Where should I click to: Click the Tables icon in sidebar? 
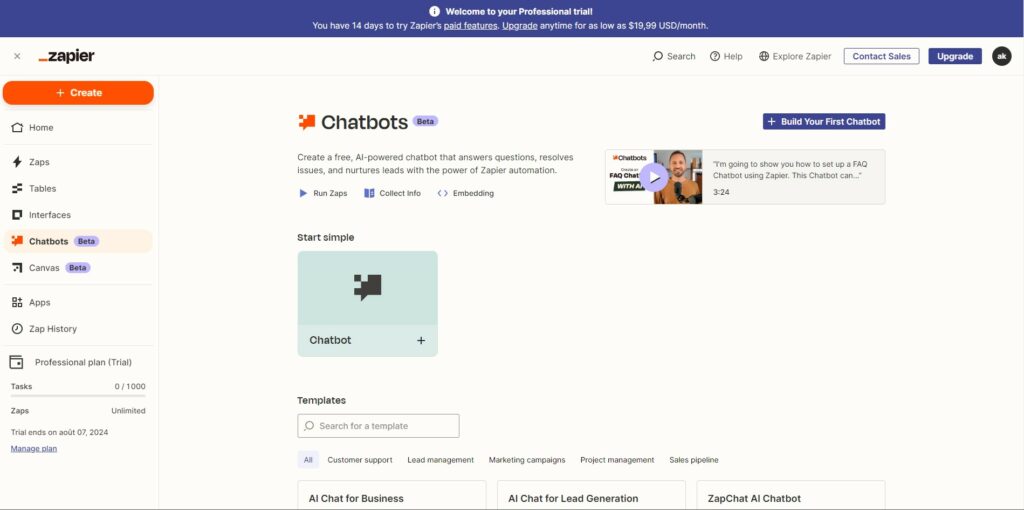18,188
